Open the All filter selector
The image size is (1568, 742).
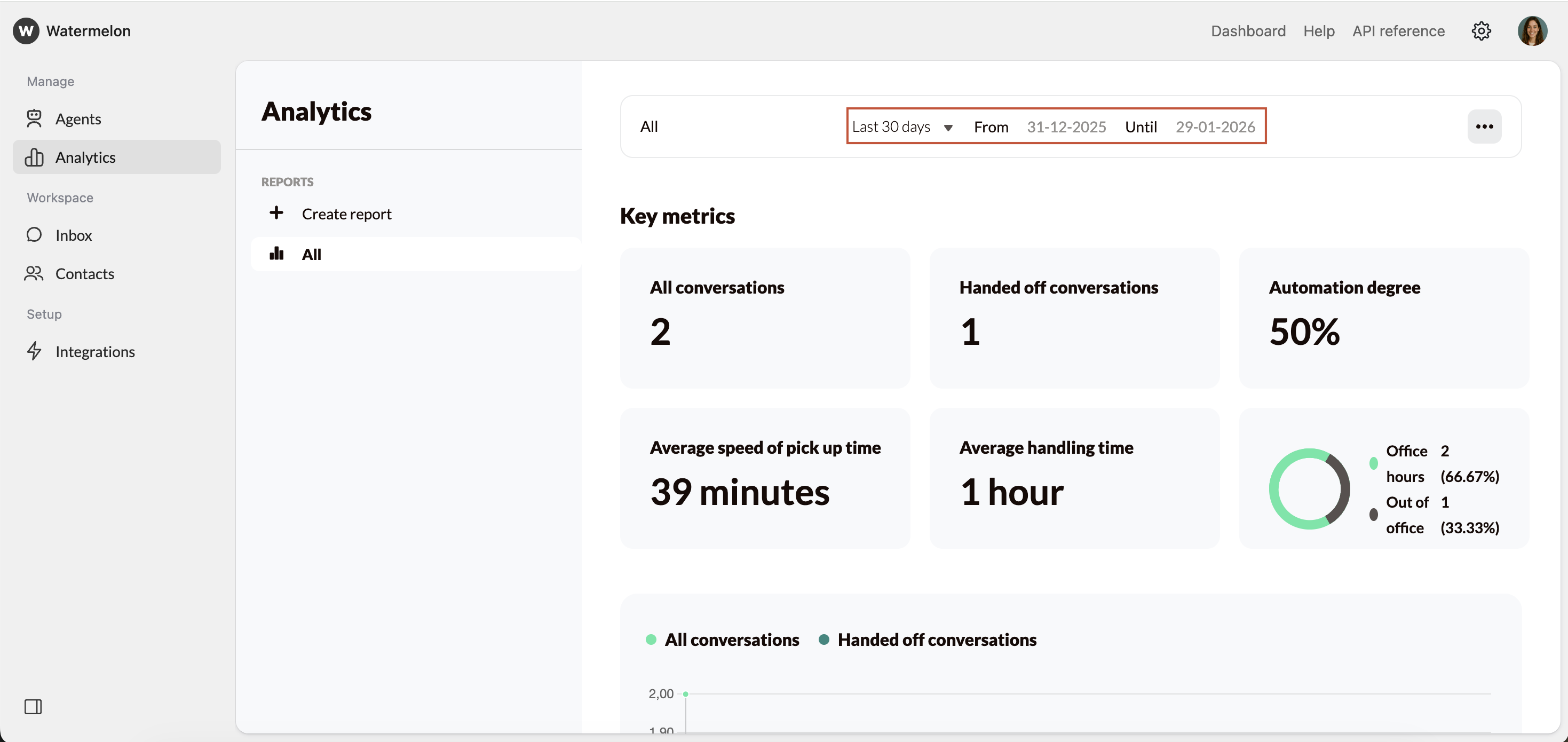pyautogui.click(x=649, y=126)
